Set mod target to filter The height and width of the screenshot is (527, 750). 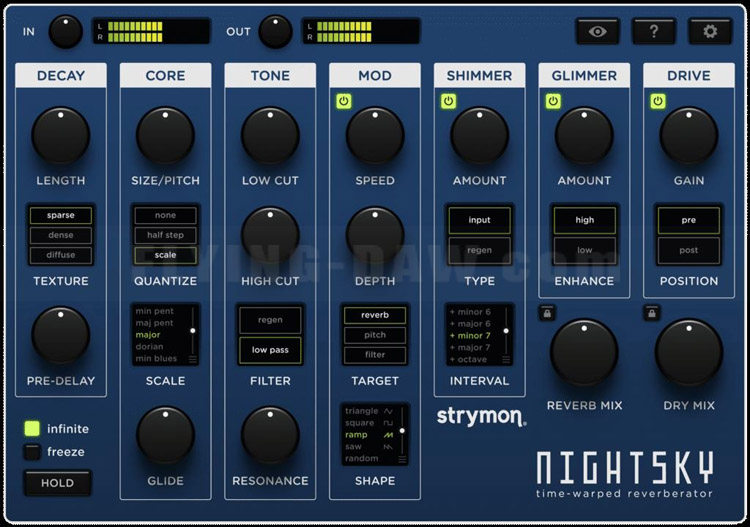click(x=375, y=355)
